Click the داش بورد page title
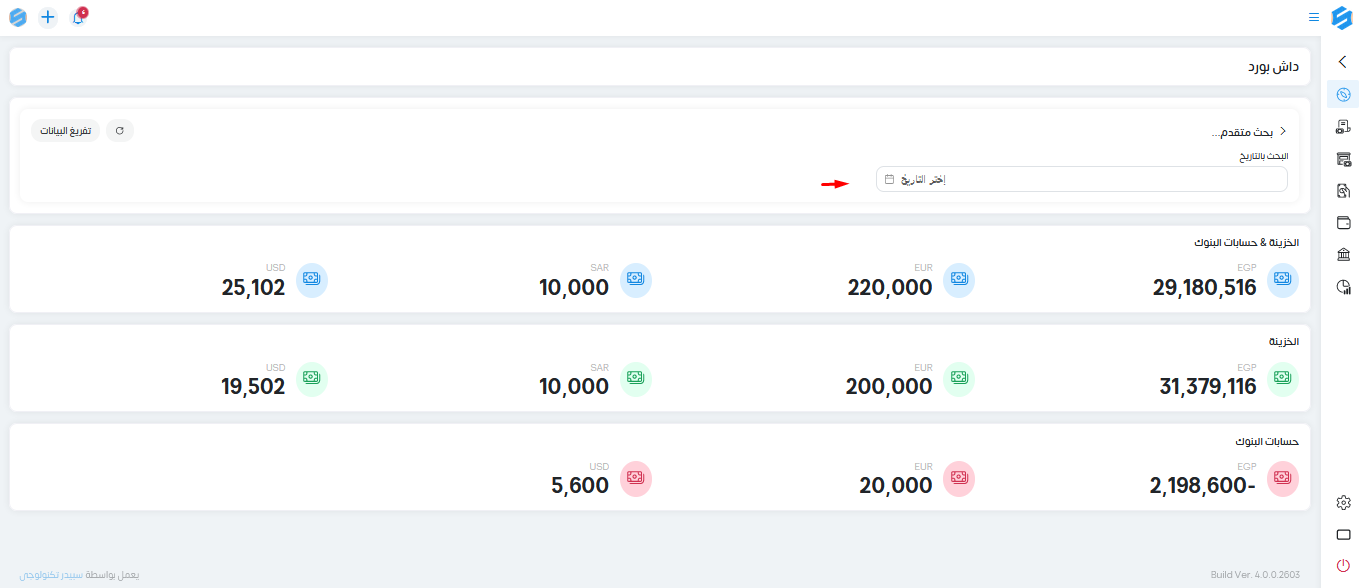 click(1273, 66)
